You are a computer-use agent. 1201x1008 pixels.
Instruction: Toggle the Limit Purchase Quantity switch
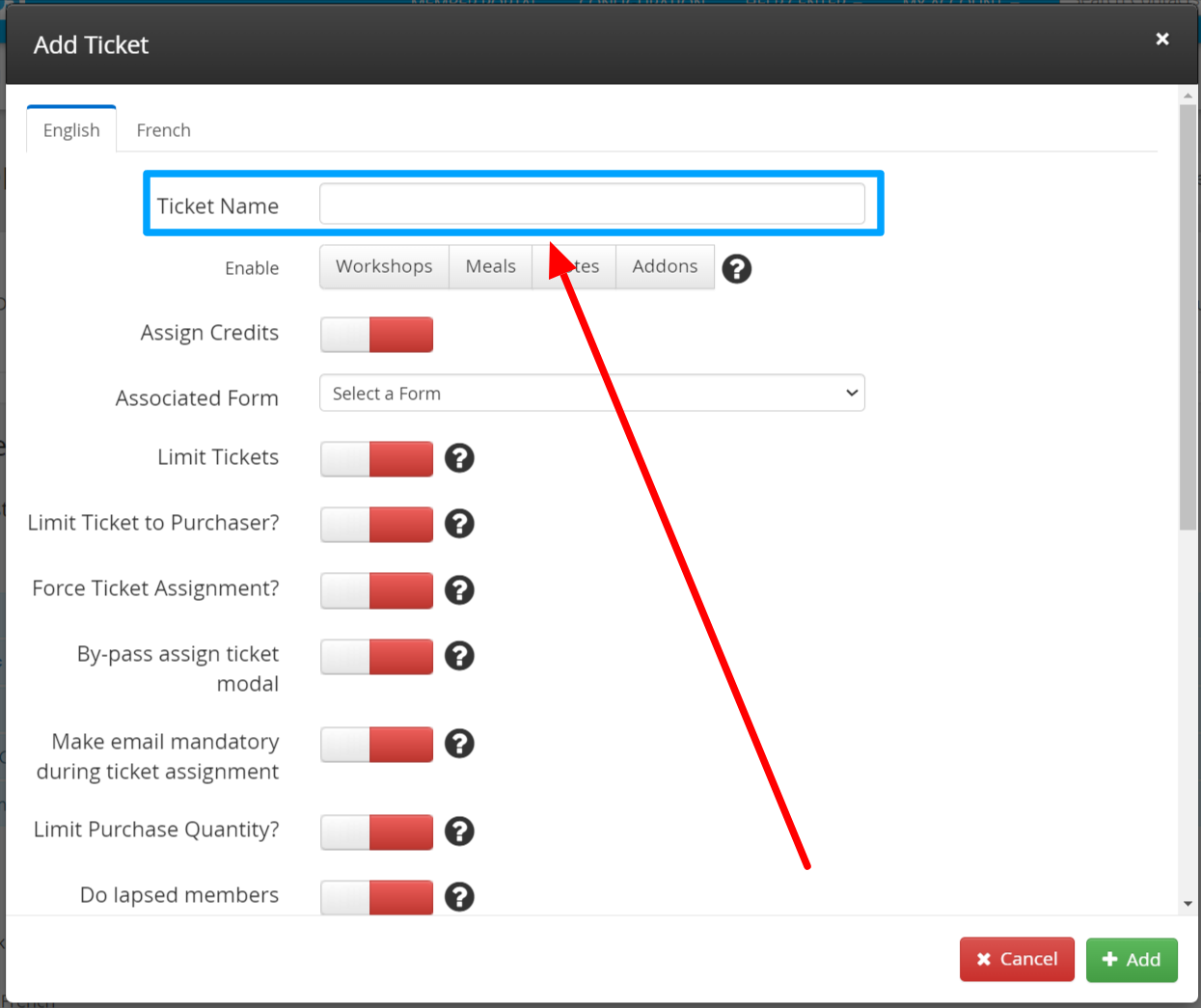pyautogui.click(x=376, y=831)
